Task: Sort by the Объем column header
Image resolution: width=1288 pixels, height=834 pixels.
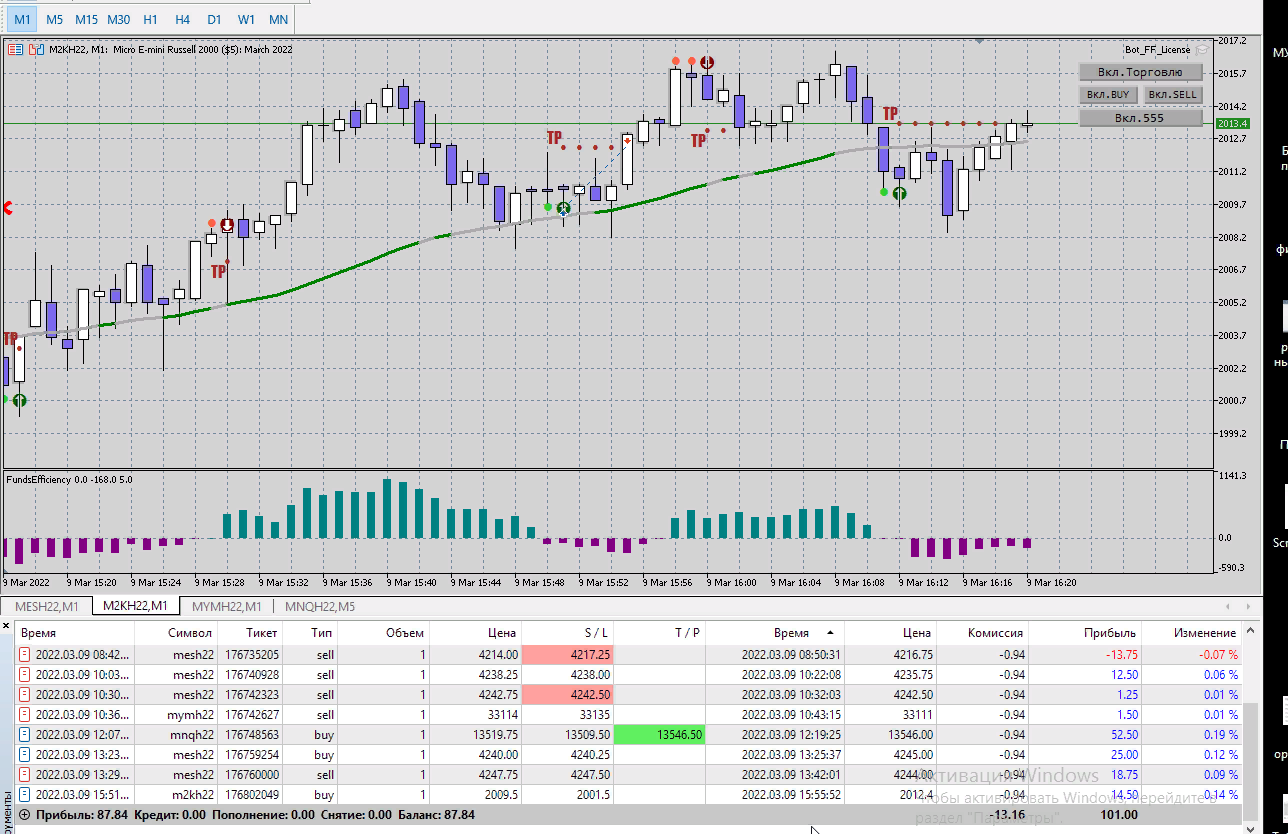Action: pos(384,633)
